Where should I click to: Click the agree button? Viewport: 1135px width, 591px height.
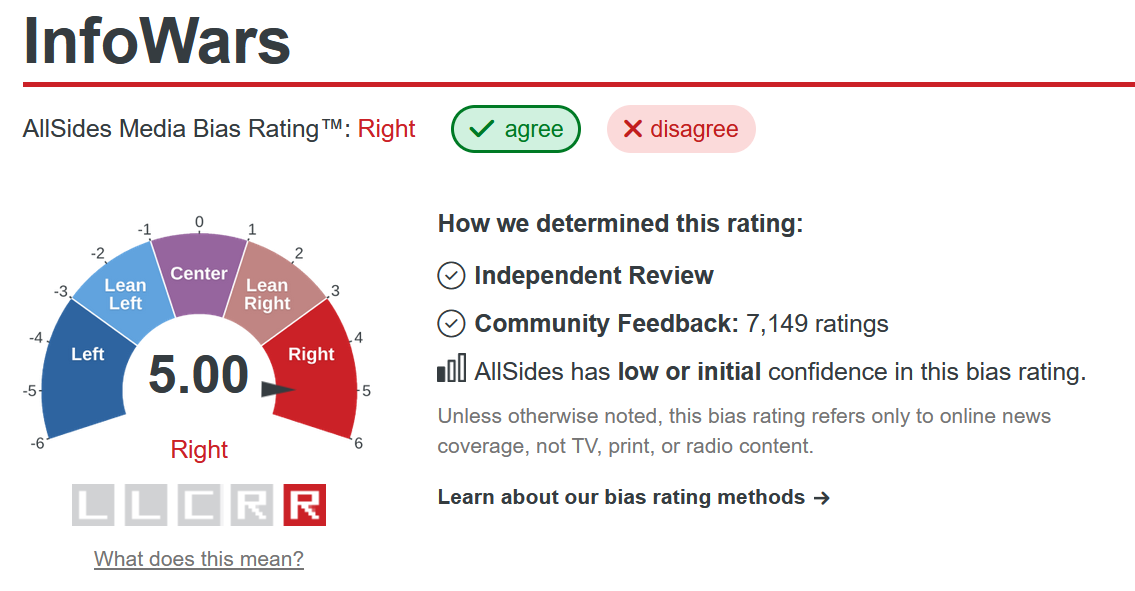tap(515, 129)
